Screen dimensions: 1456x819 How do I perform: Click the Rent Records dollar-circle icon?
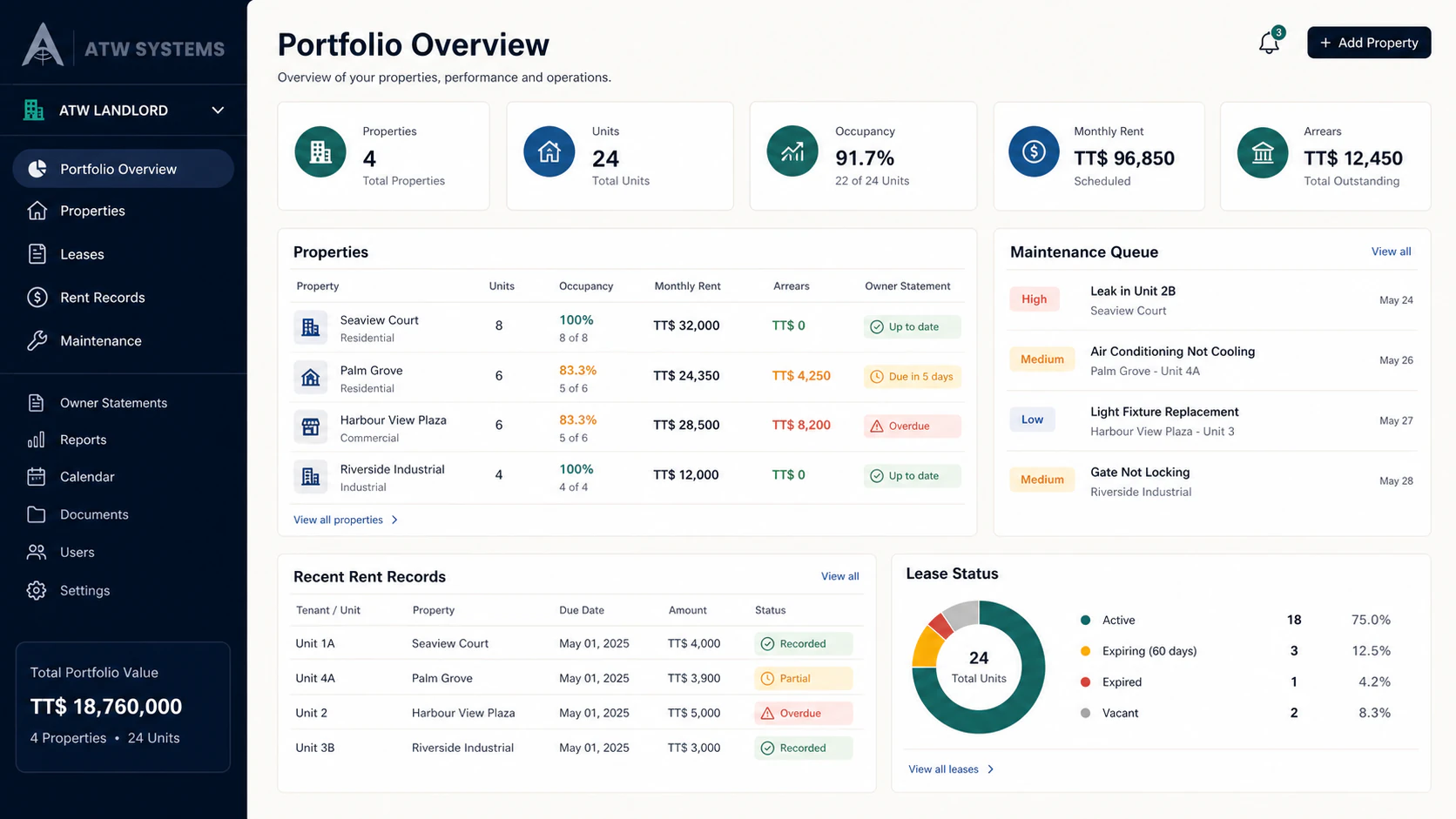click(x=37, y=297)
